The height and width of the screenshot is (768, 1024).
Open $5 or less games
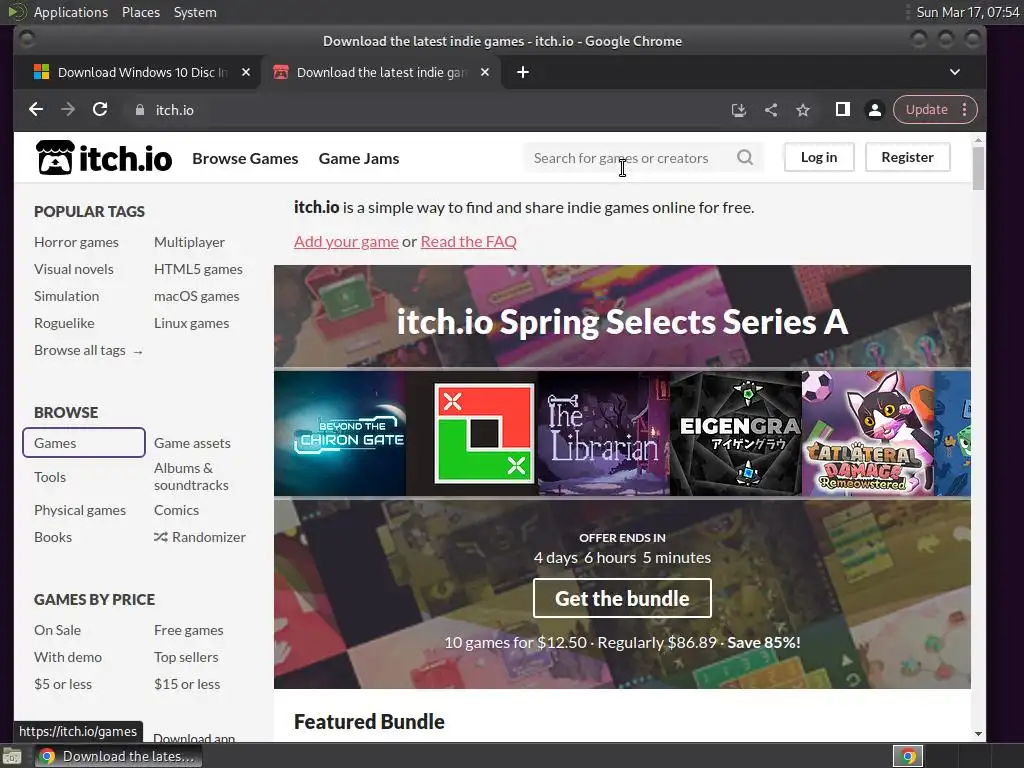pyautogui.click(x=63, y=684)
